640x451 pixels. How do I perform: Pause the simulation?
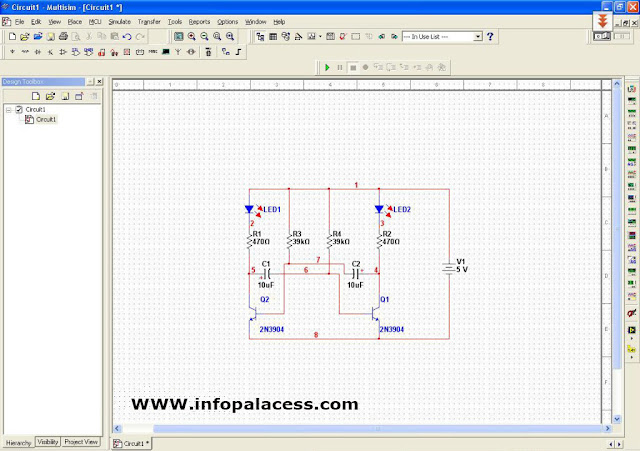(340, 67)
